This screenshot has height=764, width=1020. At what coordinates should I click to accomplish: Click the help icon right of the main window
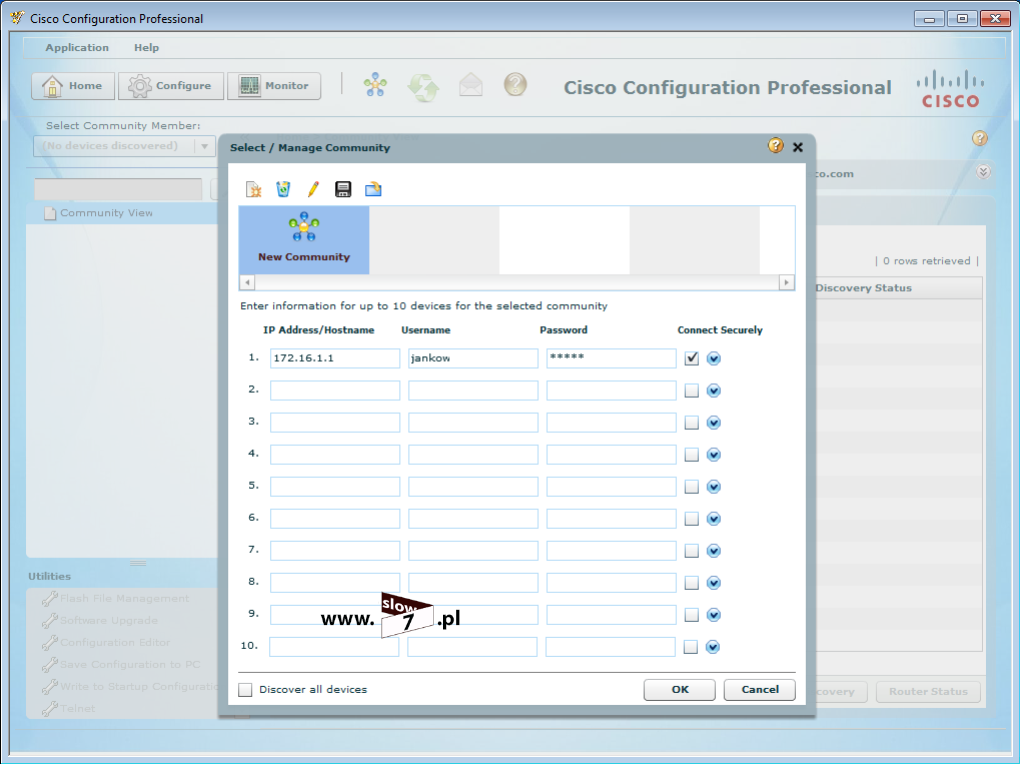[980, 138]
